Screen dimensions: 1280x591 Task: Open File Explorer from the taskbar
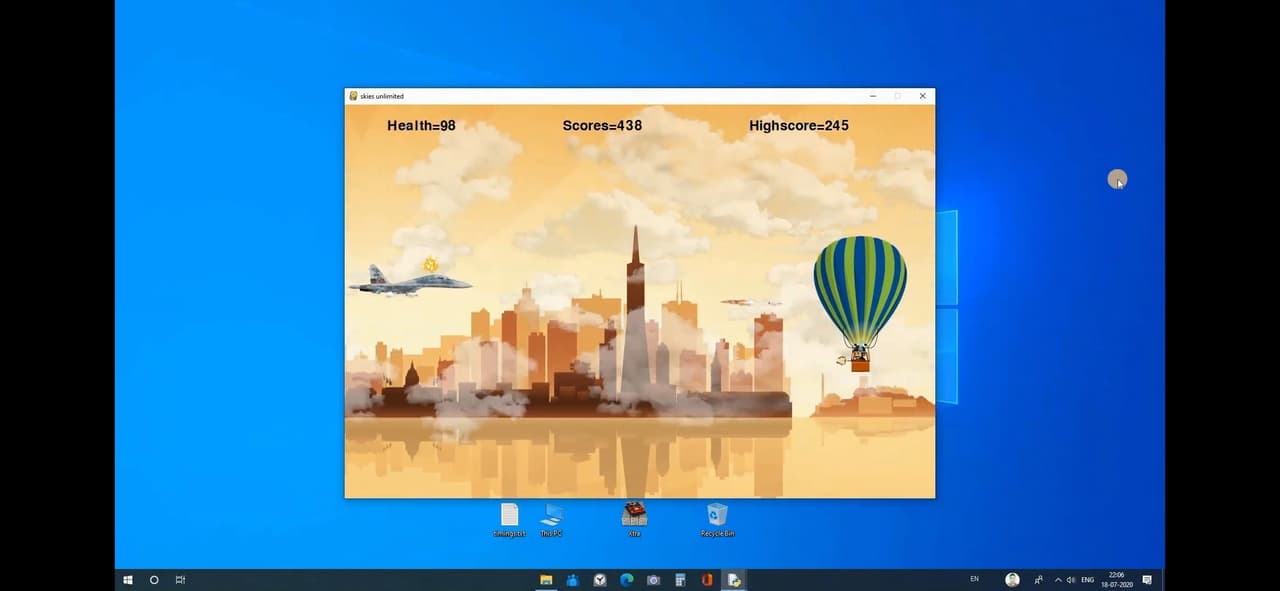[546, 580]
